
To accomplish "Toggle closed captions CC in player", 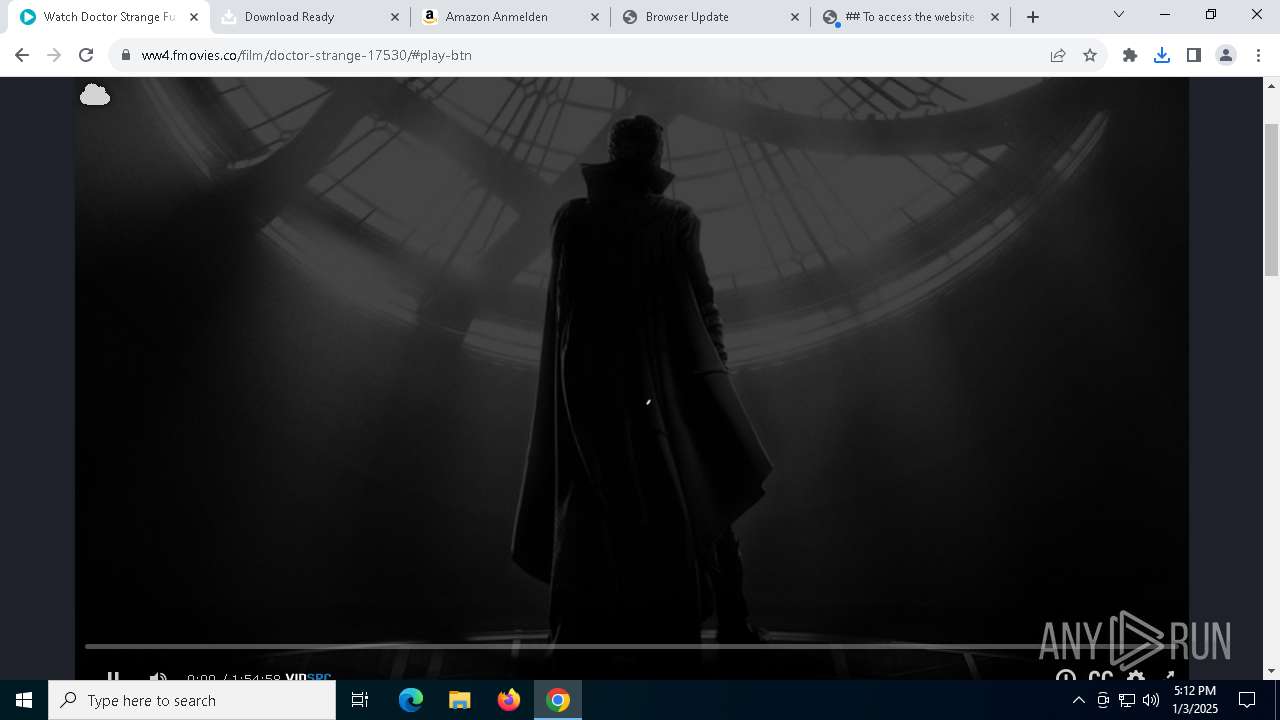I will (x=1101, y=676).
